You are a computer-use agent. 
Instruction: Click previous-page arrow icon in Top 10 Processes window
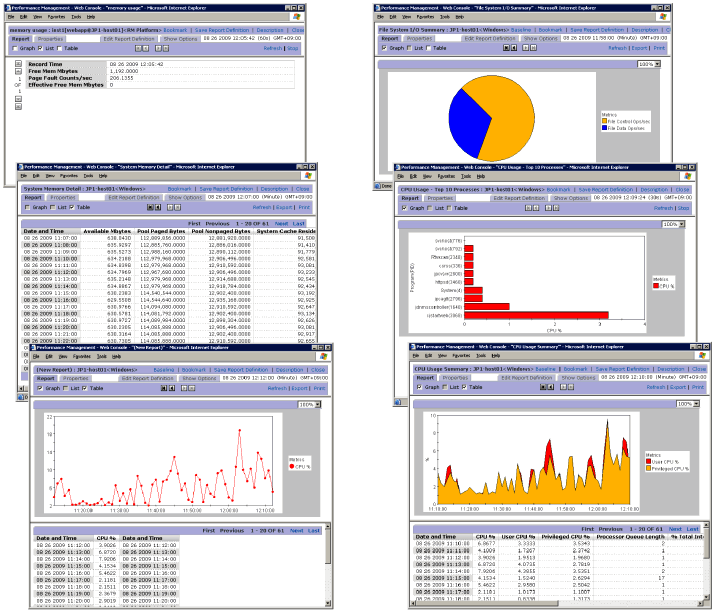pyautogui.click(x=536, y=208)
